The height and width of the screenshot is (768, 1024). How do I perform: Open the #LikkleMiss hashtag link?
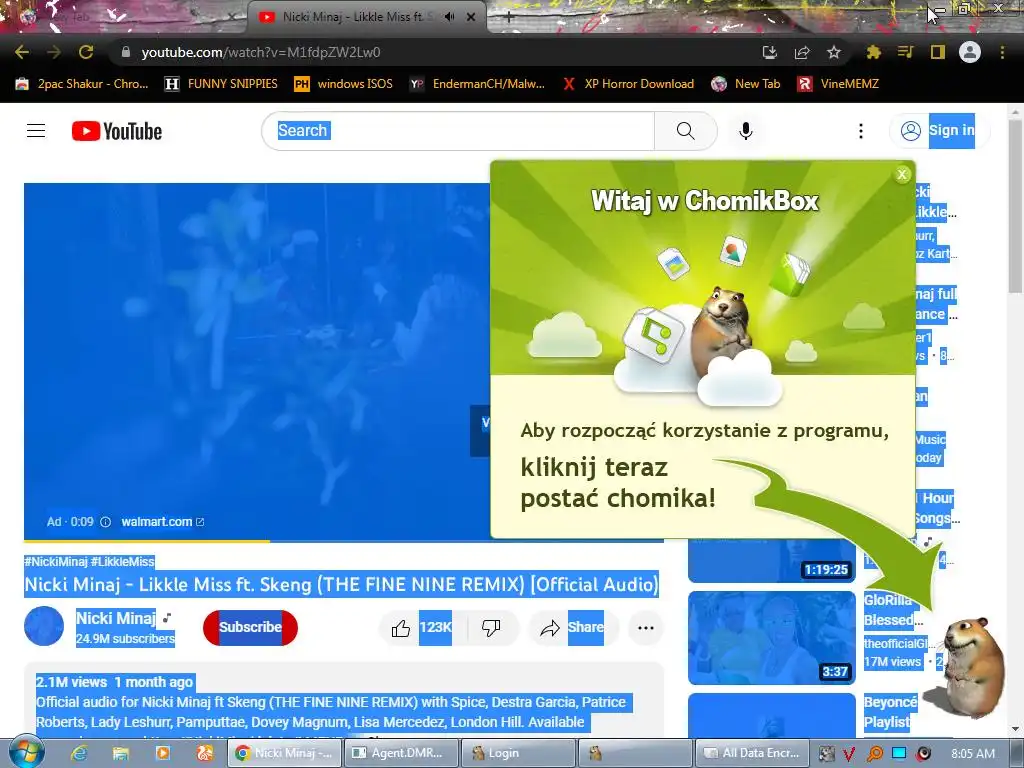click(123, 562)
